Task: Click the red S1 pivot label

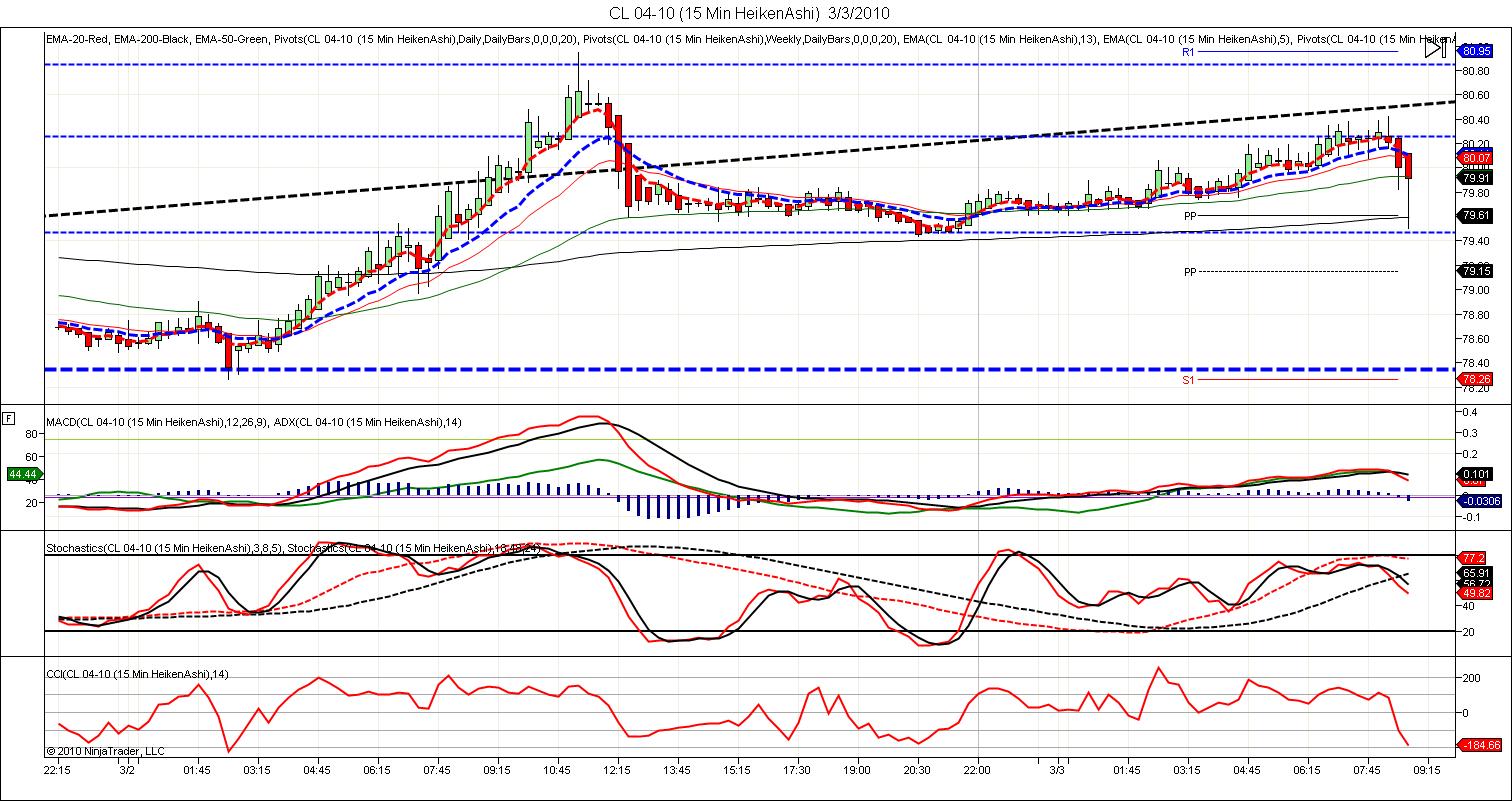Action: pos(1188,380)
